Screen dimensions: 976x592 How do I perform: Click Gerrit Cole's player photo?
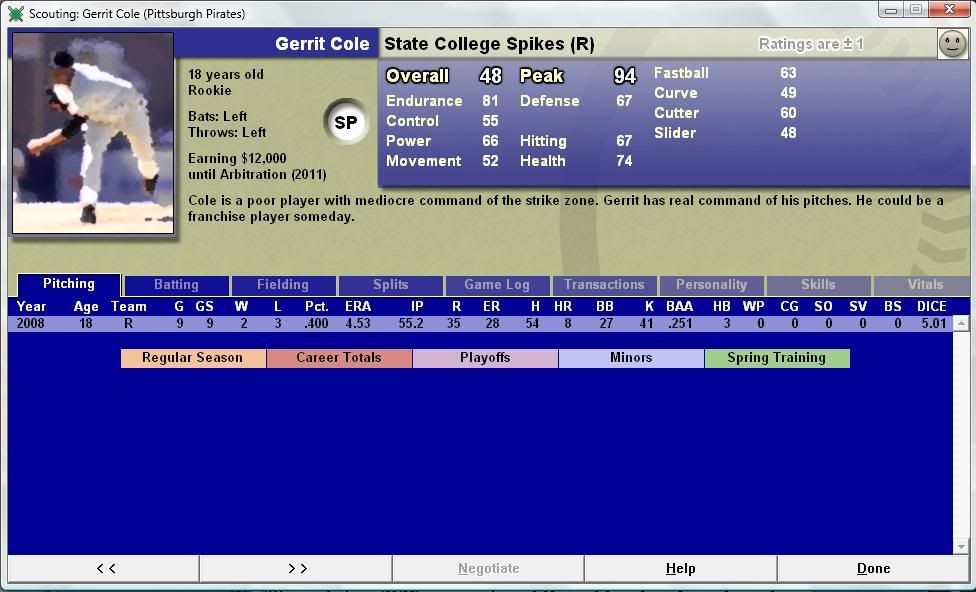click(x=93, y=133)
